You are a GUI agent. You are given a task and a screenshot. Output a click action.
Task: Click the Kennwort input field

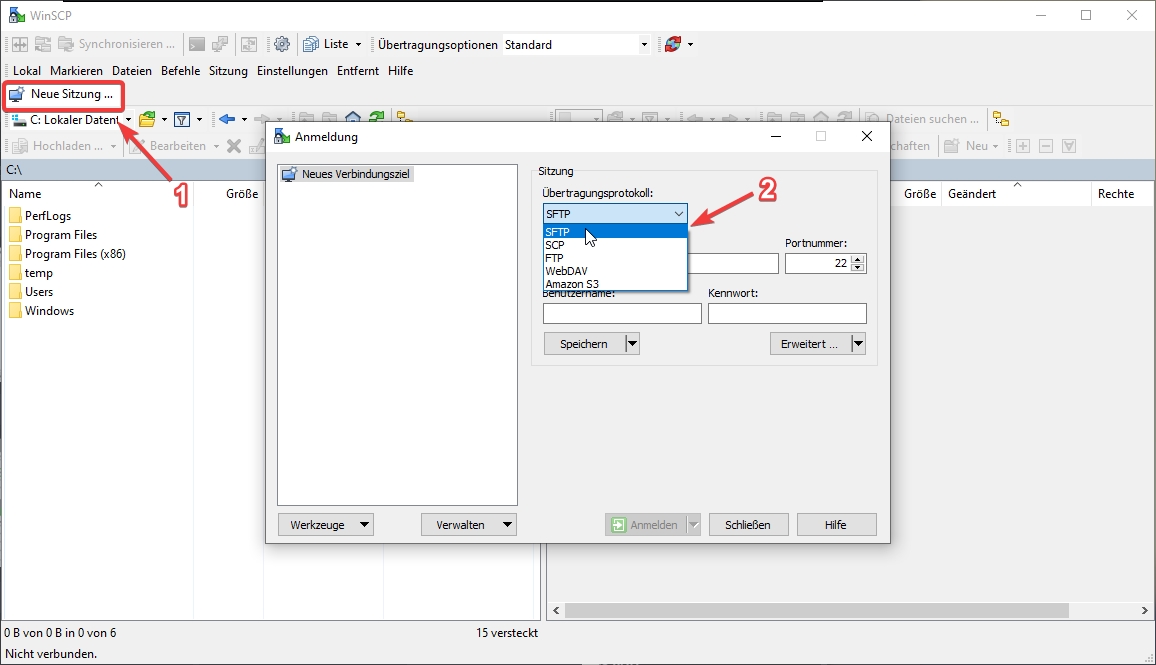[x=787, y=314]
